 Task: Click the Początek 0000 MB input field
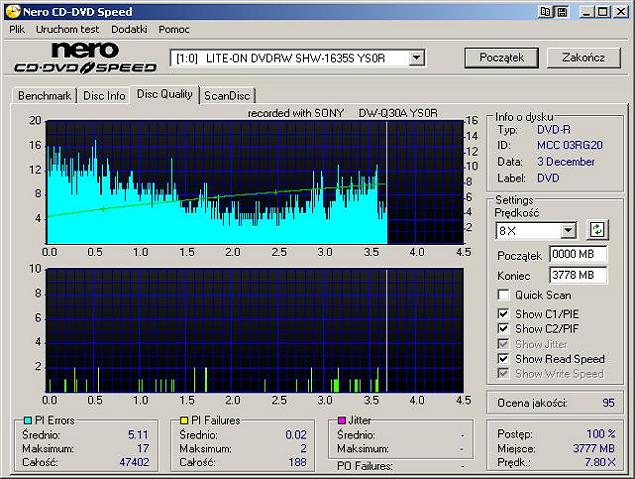[578, 254]
